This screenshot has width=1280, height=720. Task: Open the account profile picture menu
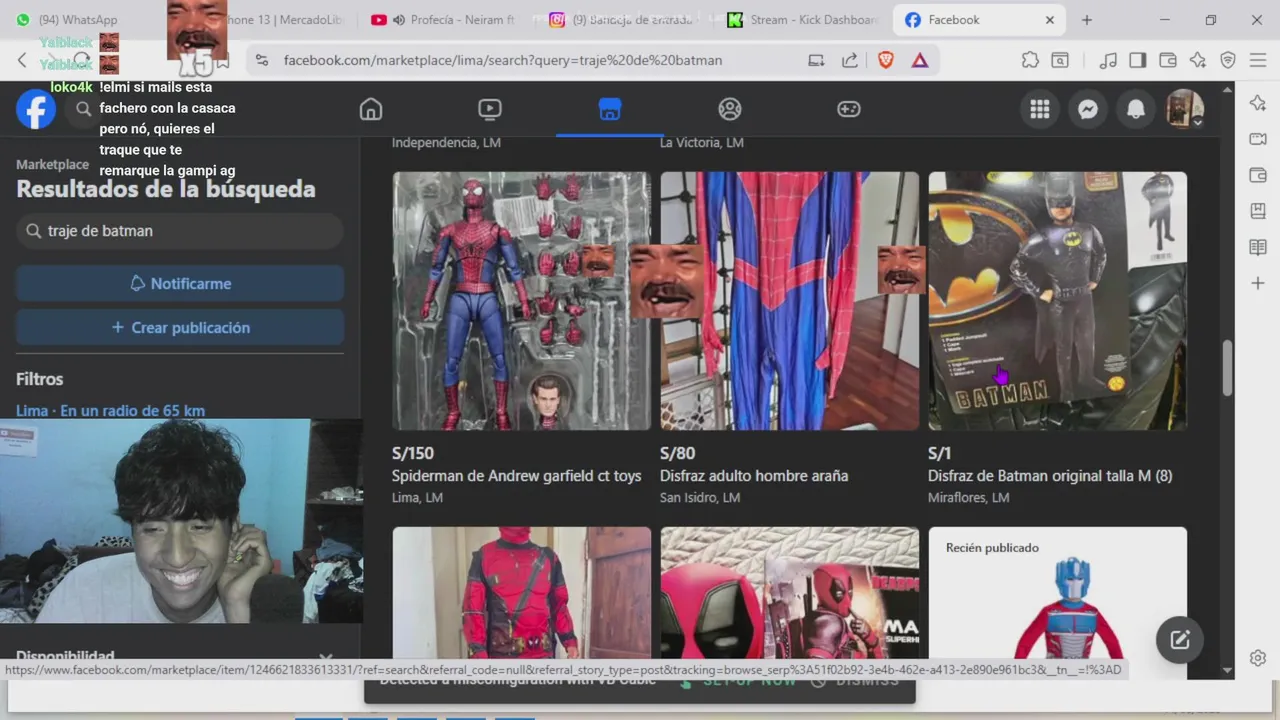click(1185, 109)
